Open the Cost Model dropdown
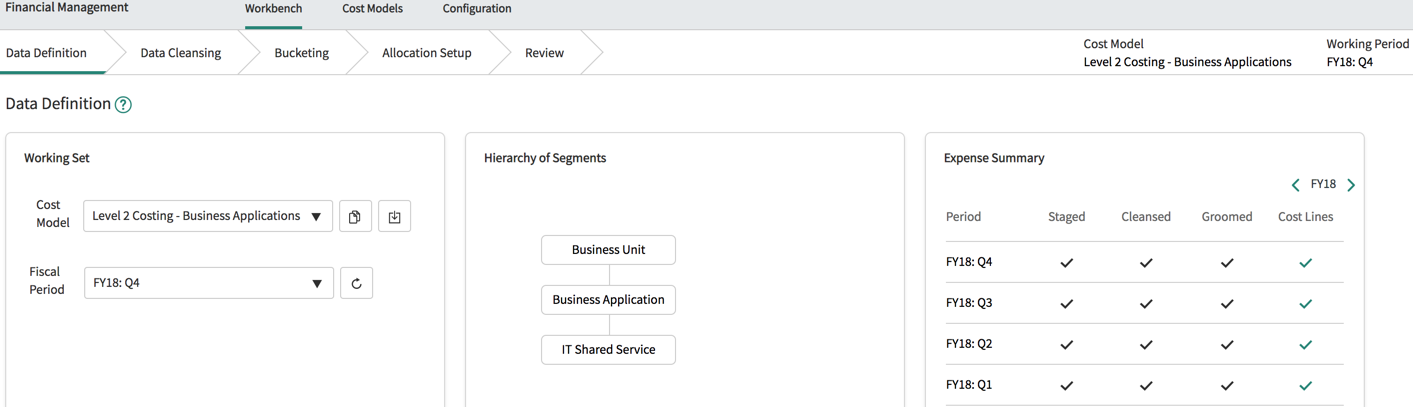The width and height of the screenshot is (1413, 407). tap(208, 216)
